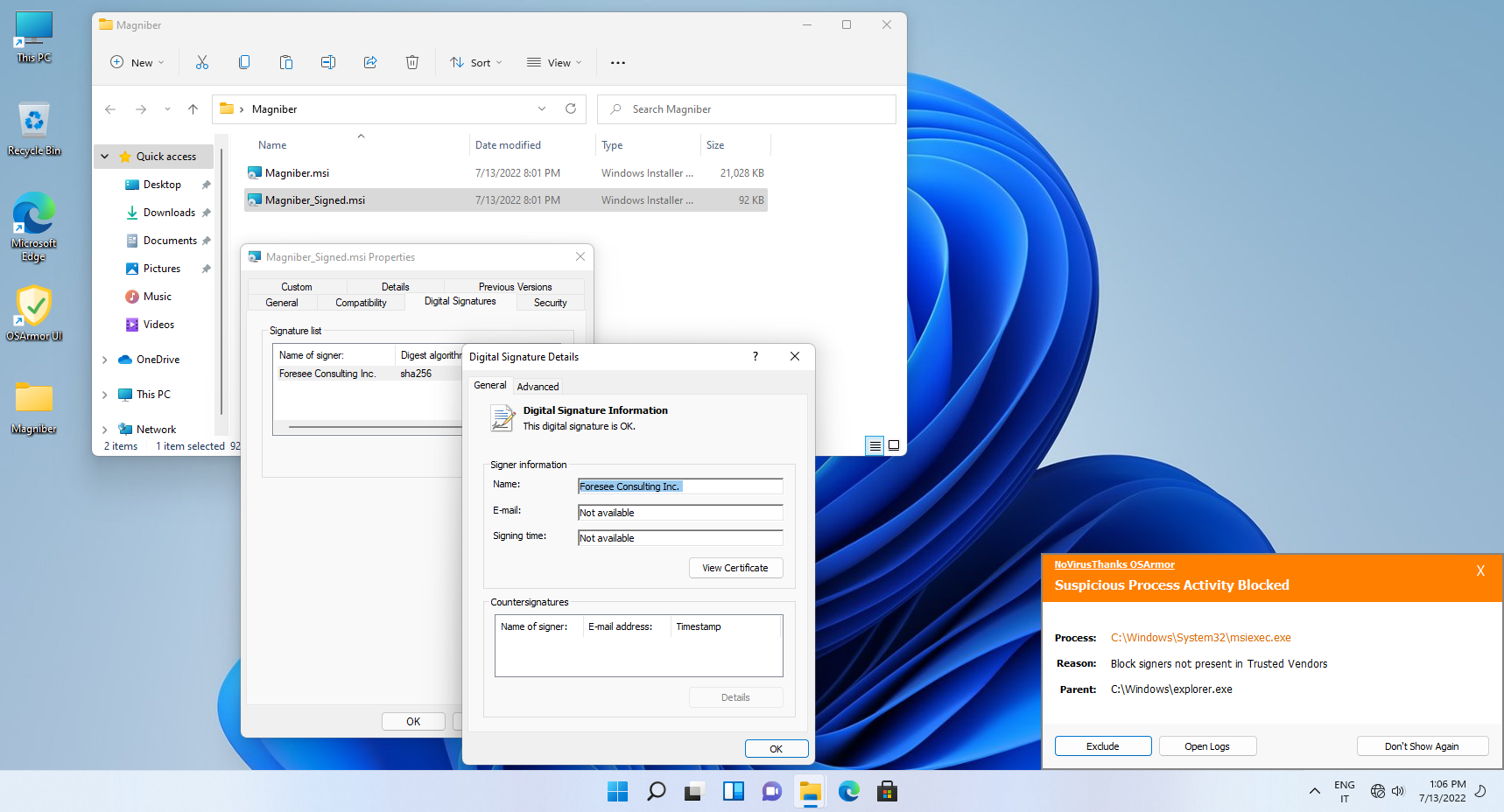
Task: Click Open Logs in OSArmor alert
Action: click(1207, 746)
